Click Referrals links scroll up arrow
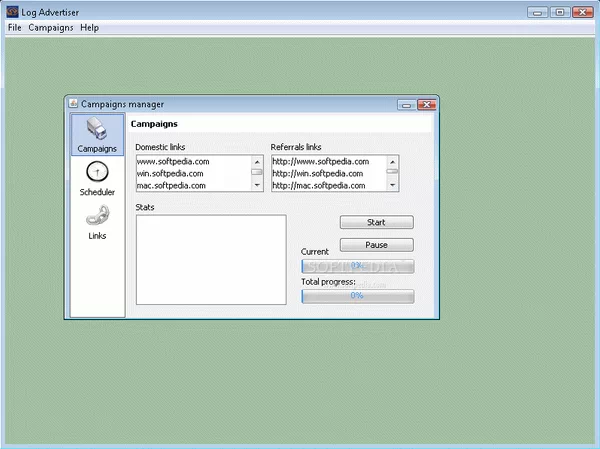The height and width of the screenshot is (449, 600). [x=392, y=162]
